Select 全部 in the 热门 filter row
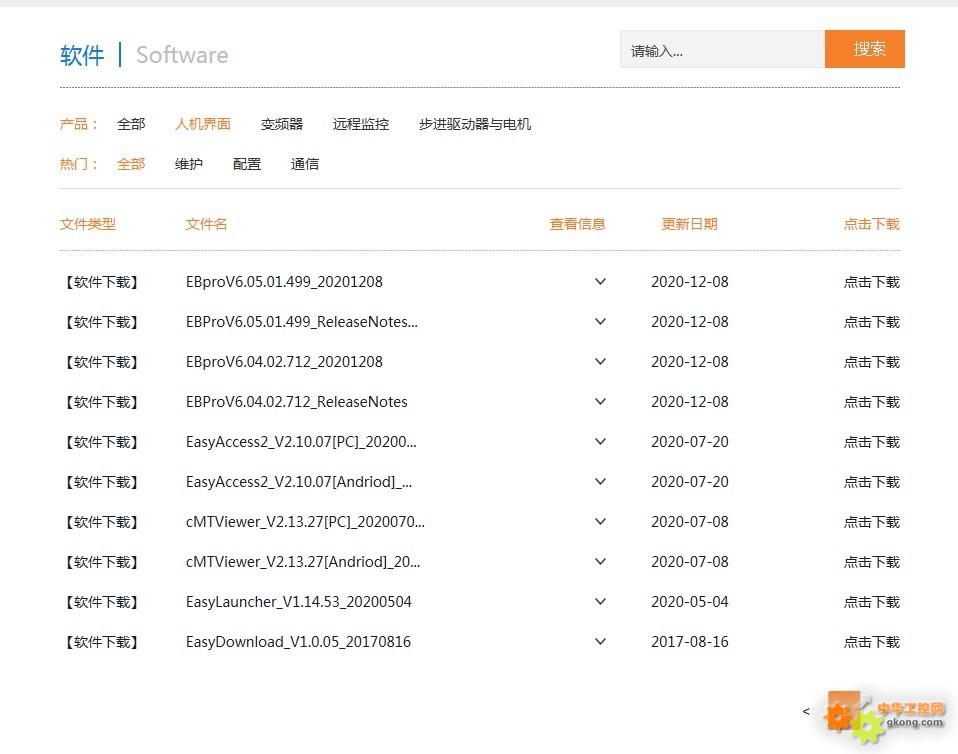Image resolution: width=958 pixels, height=754 pixels. [131, 164]
